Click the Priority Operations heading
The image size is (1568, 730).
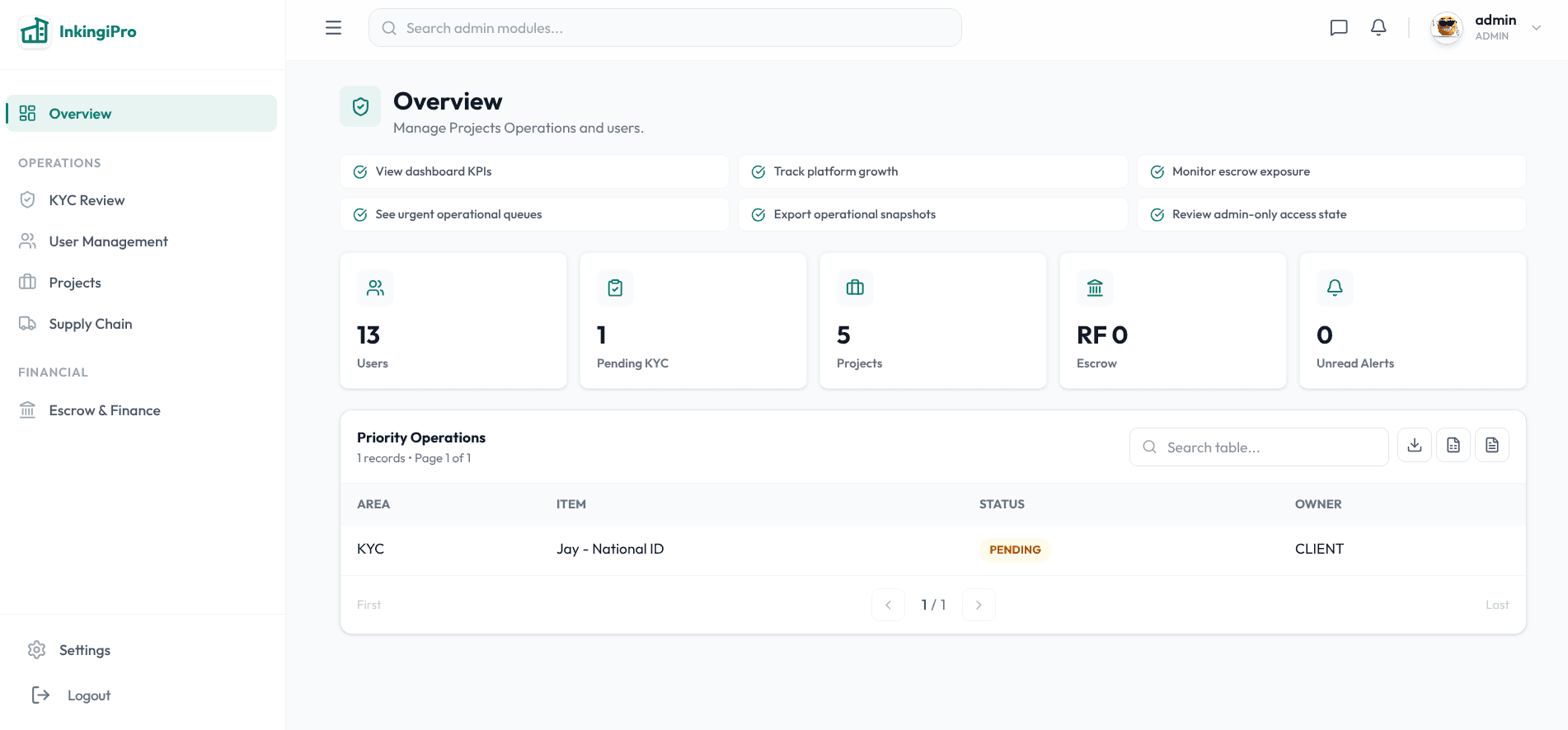tap(421, 438)
